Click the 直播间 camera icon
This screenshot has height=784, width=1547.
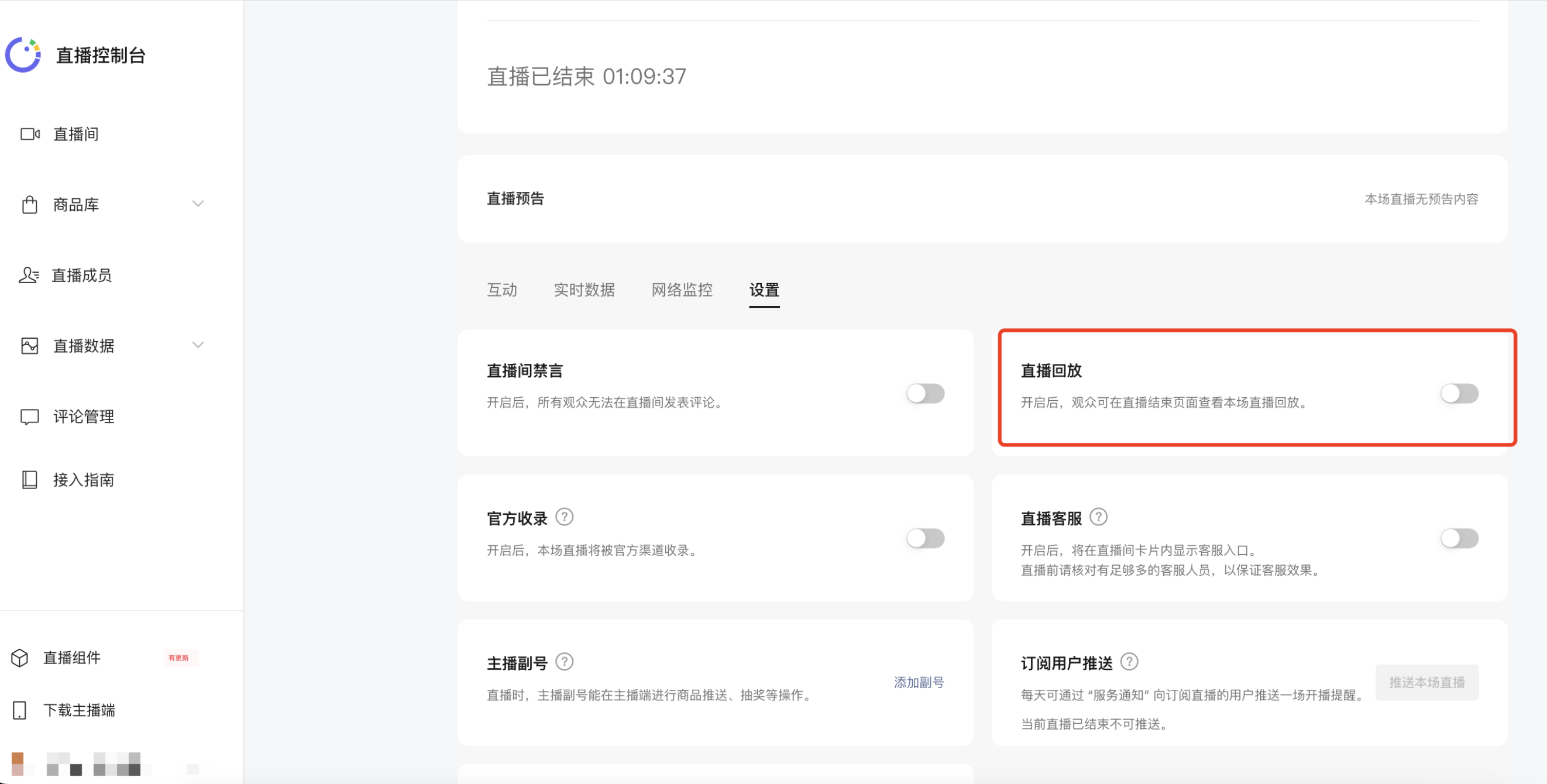coord(30,134)
